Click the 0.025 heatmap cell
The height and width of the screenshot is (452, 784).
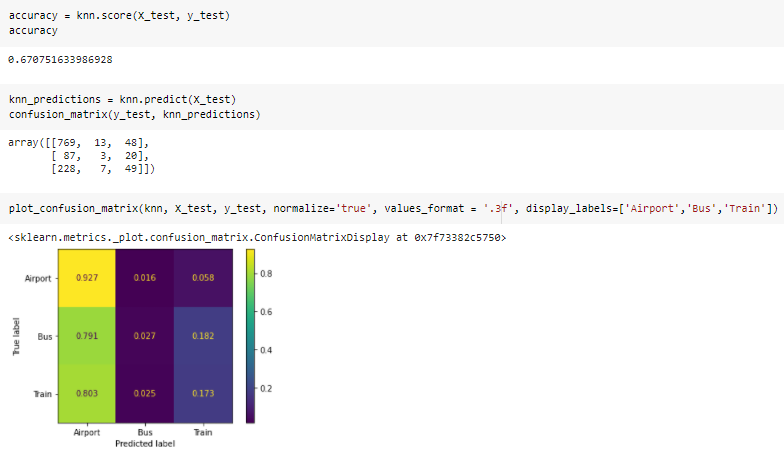(x=145, y=394)
